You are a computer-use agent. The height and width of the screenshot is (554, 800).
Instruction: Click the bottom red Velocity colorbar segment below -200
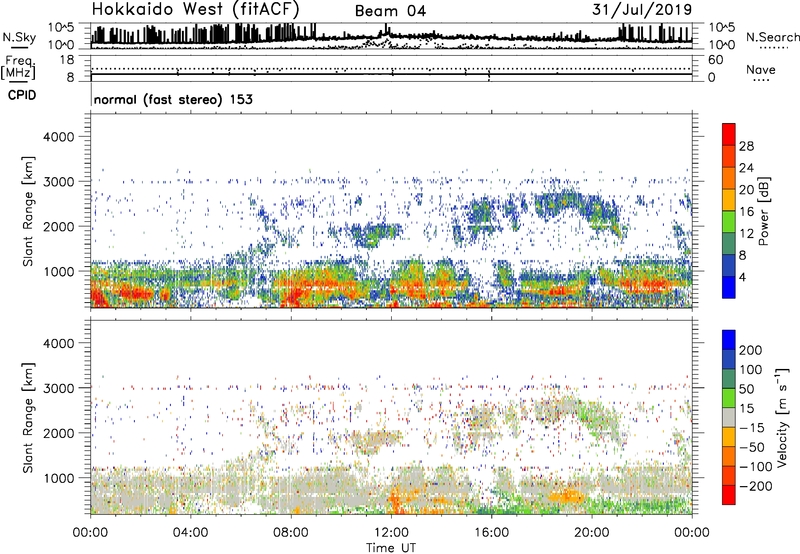729,495
